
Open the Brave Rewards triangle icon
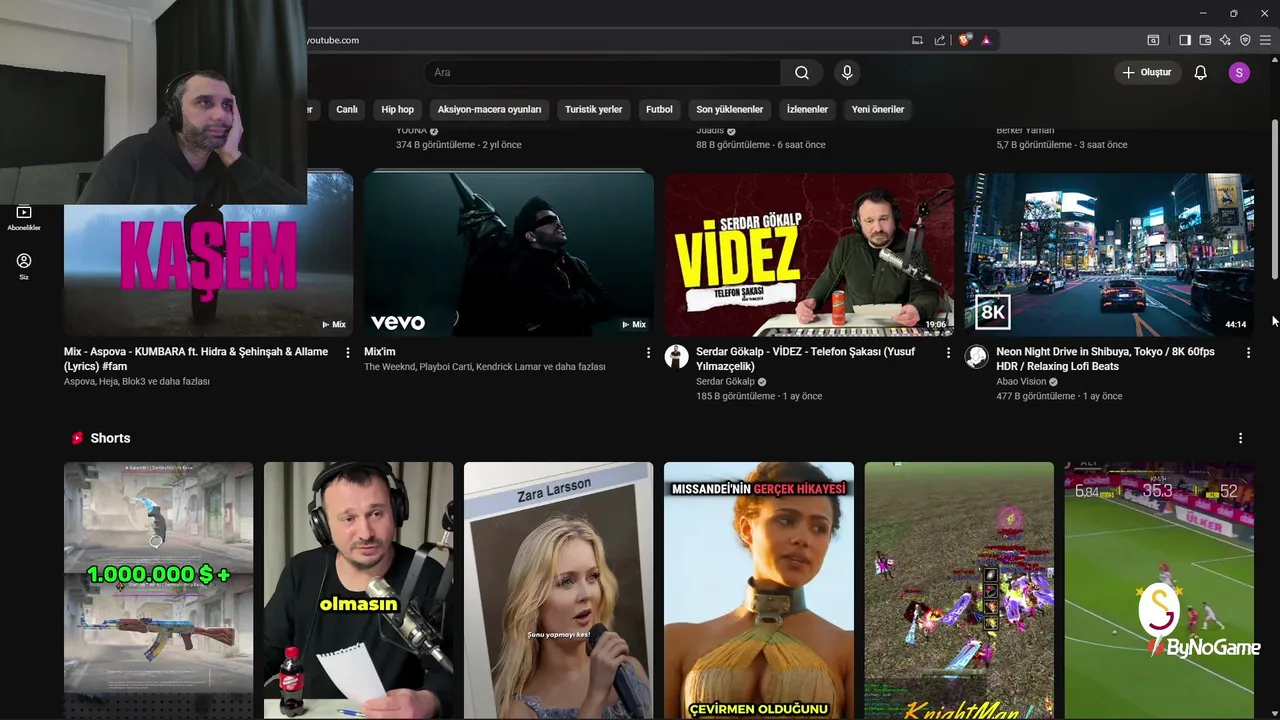(x=986, y=40)
